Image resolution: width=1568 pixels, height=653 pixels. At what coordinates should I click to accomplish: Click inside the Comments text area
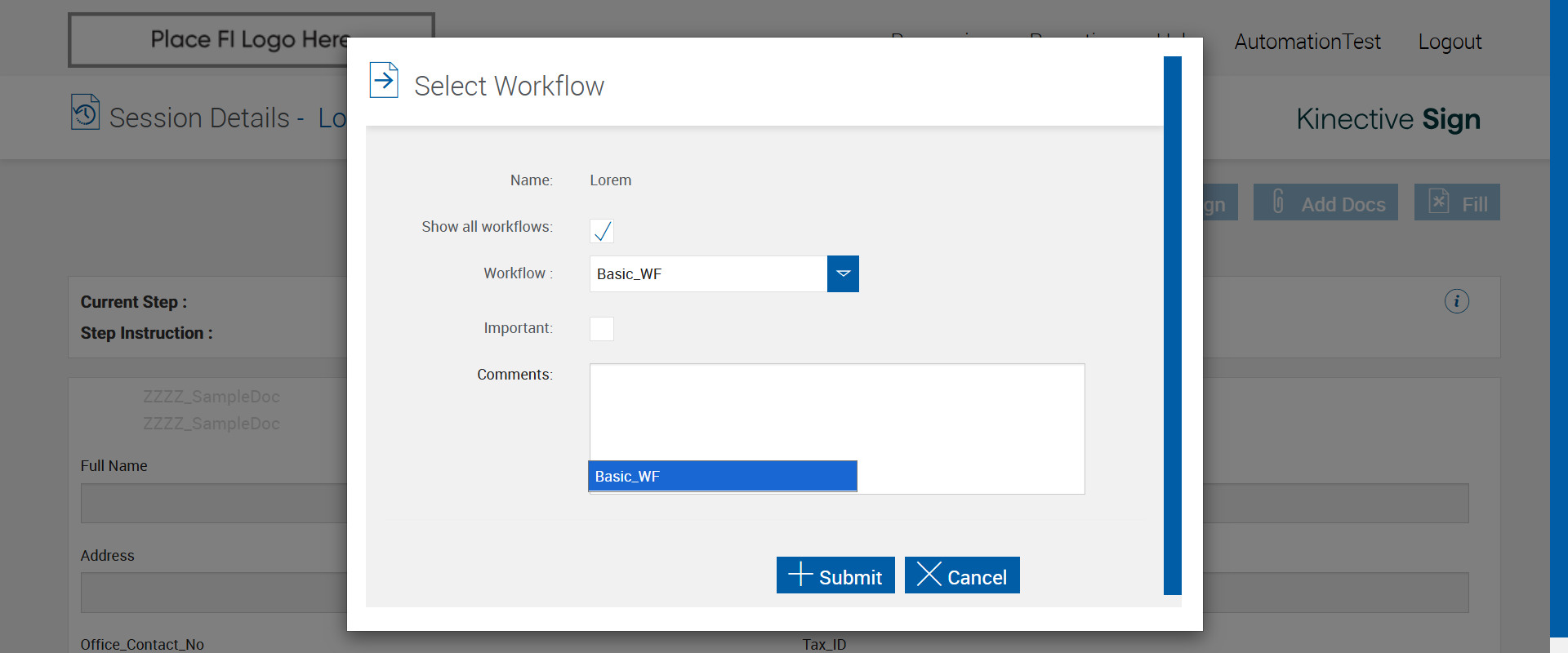tap(836, 408)
